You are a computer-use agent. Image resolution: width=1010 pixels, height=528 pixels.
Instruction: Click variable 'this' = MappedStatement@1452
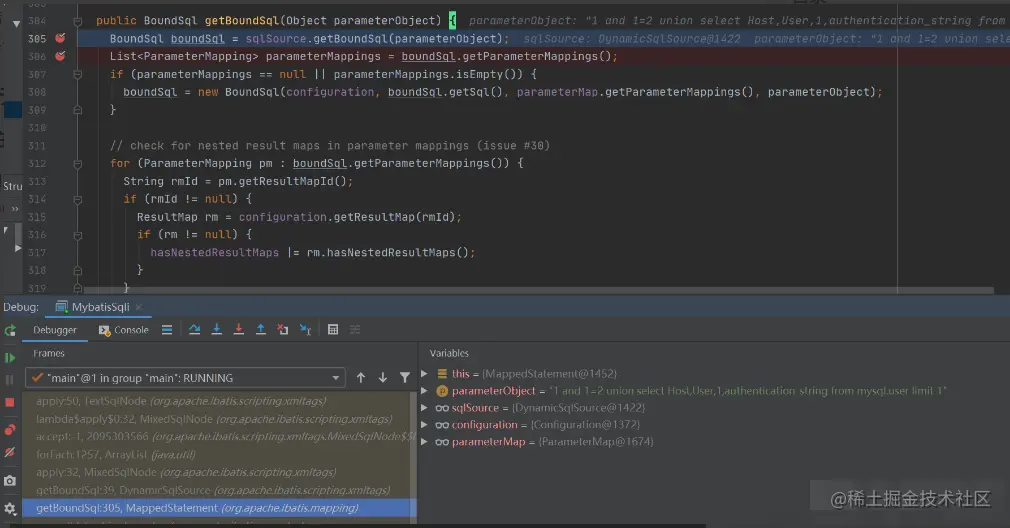click(533, 373)
